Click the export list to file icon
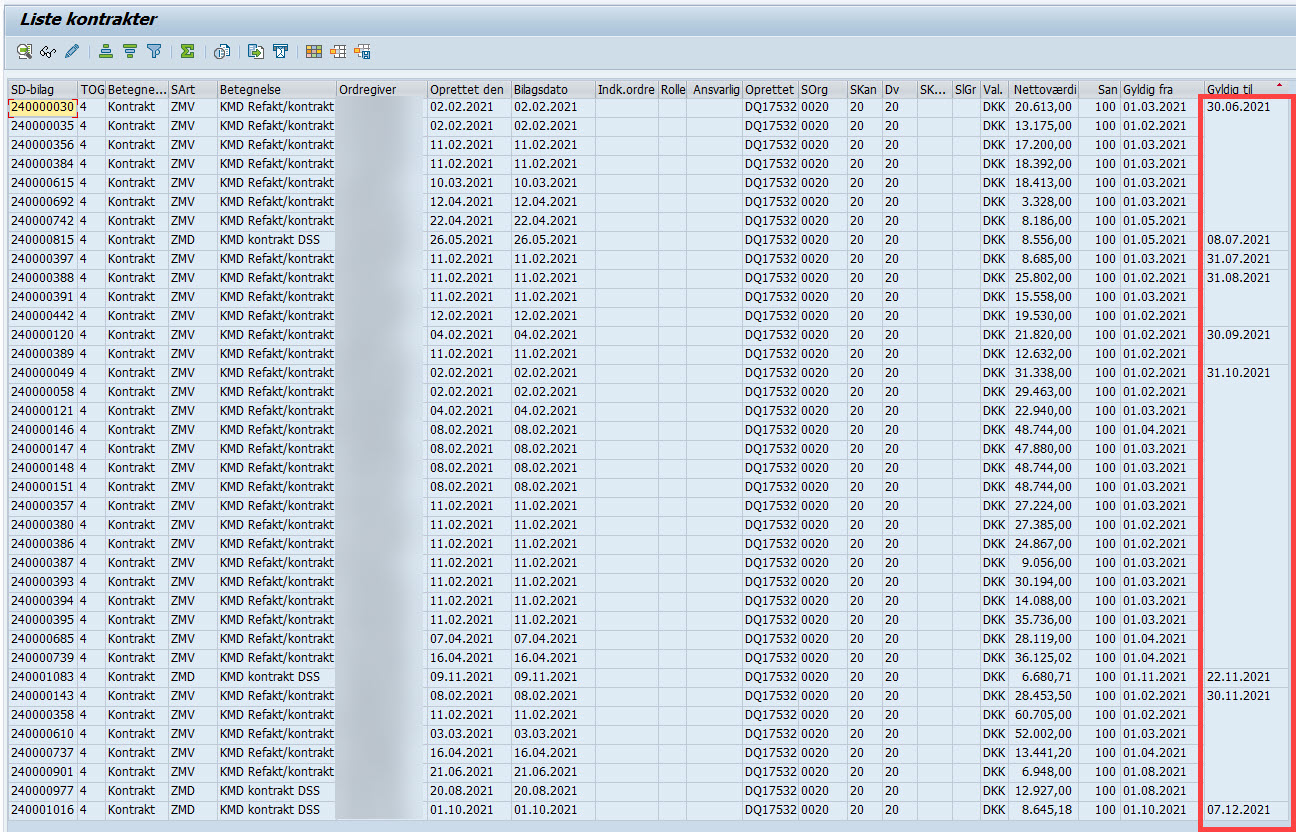 tap(256, 51)
